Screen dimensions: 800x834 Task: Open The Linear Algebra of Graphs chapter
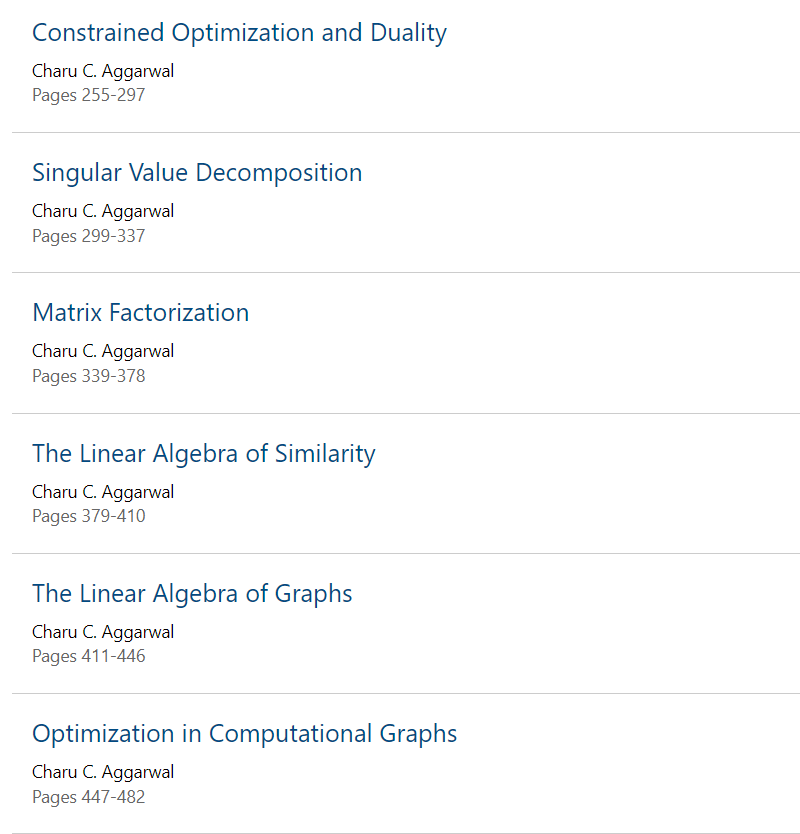[192, 594]
